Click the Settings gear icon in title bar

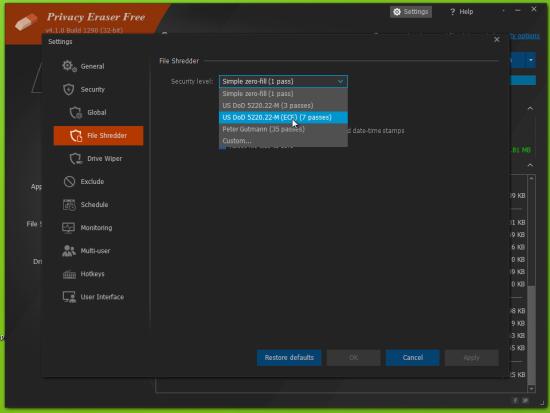click(x=397, y=12)
